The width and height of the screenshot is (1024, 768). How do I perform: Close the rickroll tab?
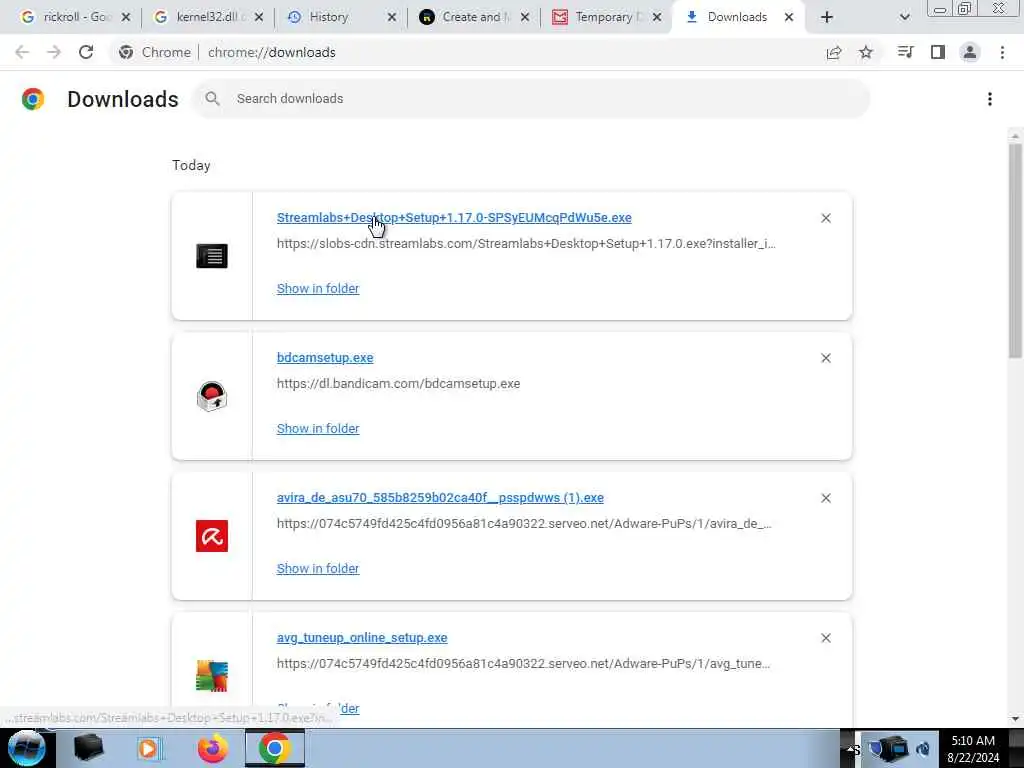(x=126, y=18)
